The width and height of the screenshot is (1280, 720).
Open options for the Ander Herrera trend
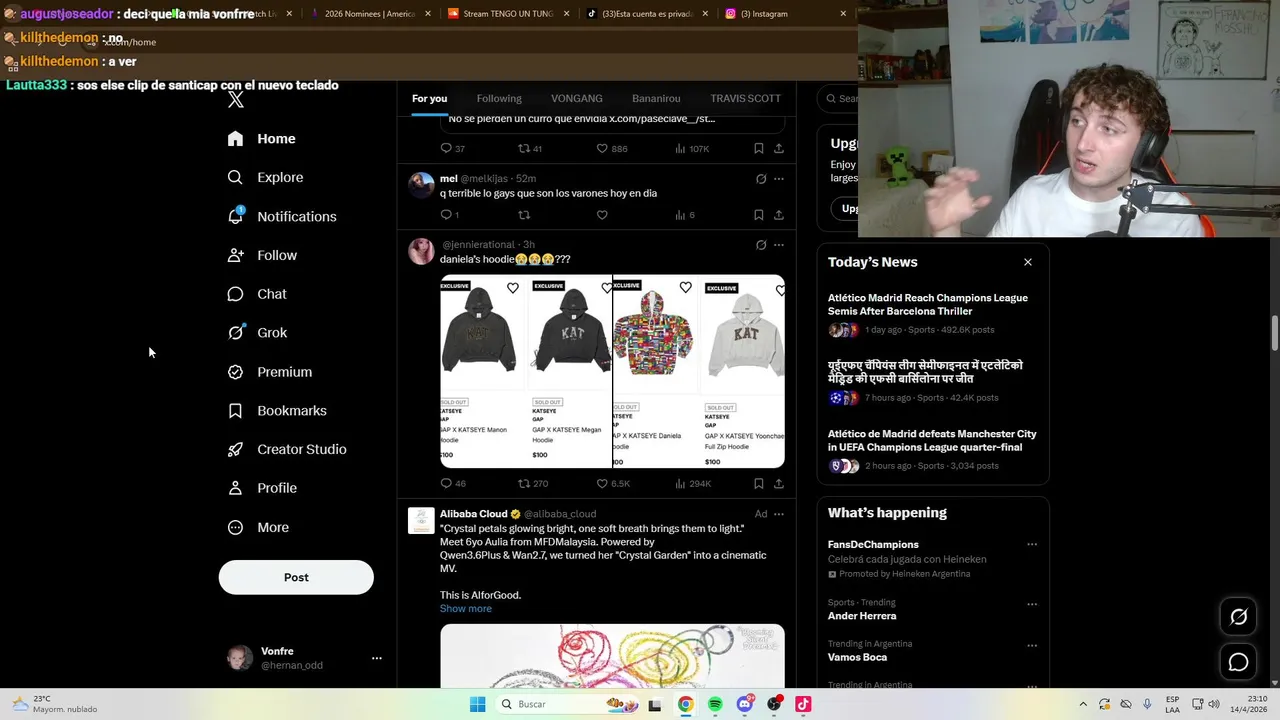pyautogui.click(x=1032, y=604)
